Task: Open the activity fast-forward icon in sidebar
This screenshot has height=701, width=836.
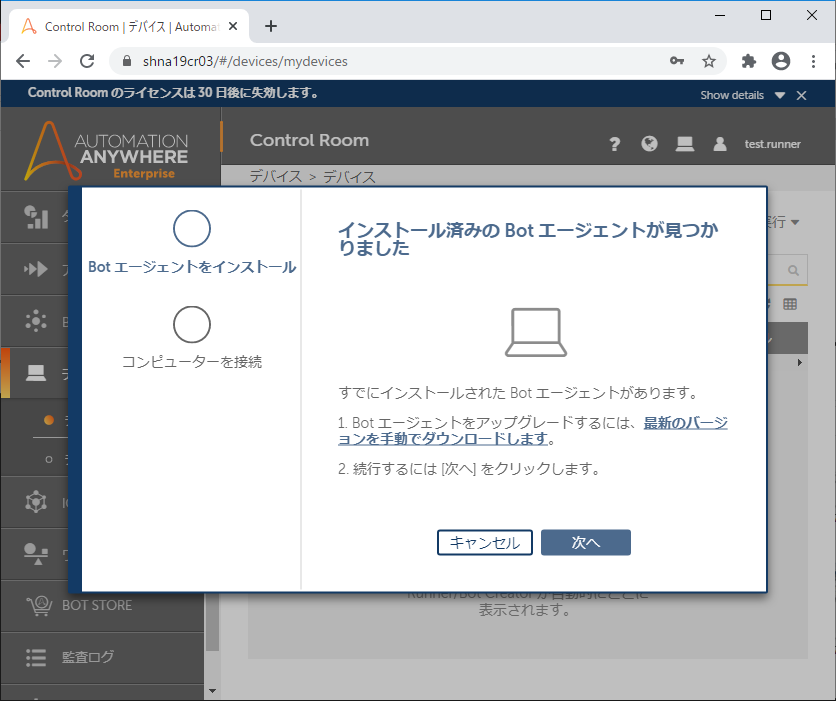Action: coord(36,269)
